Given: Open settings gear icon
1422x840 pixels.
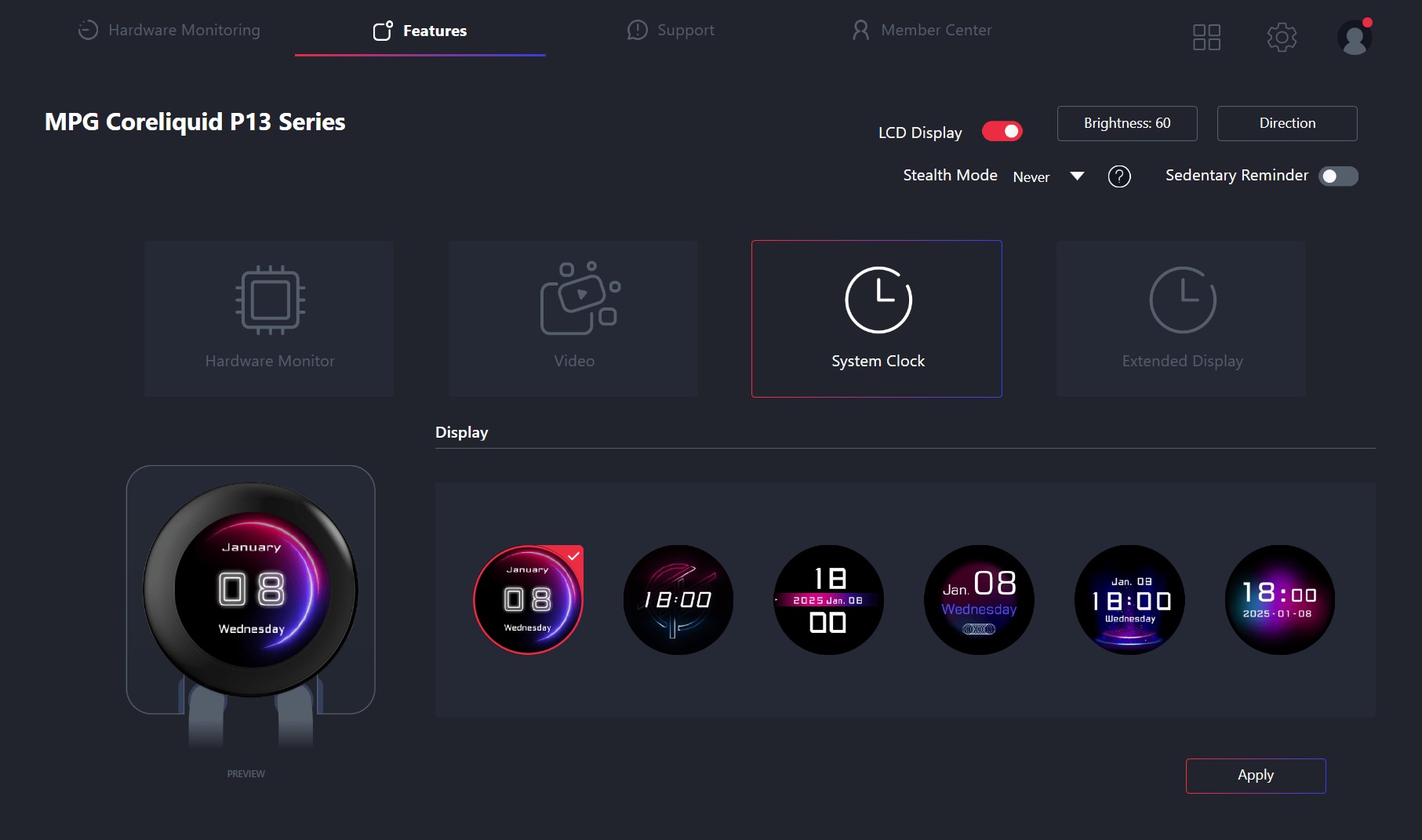Looking at the screenshot, I should (1282, 37).
